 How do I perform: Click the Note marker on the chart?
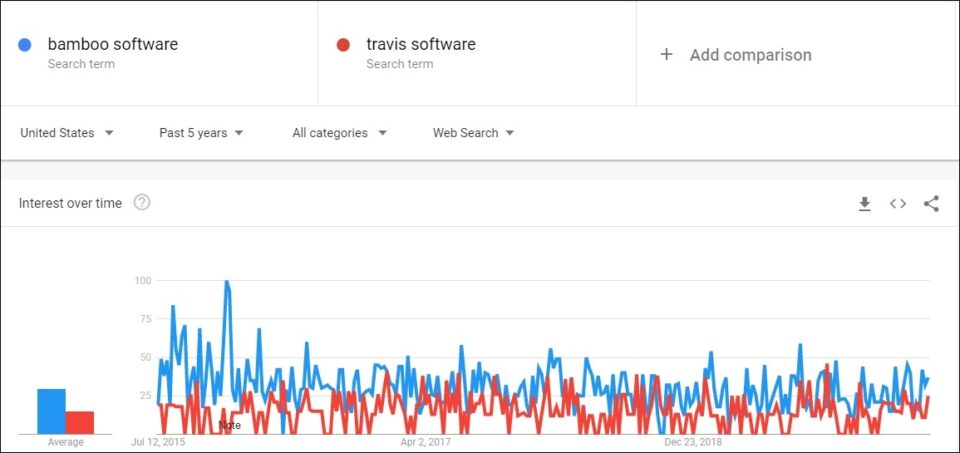(230, 425)
